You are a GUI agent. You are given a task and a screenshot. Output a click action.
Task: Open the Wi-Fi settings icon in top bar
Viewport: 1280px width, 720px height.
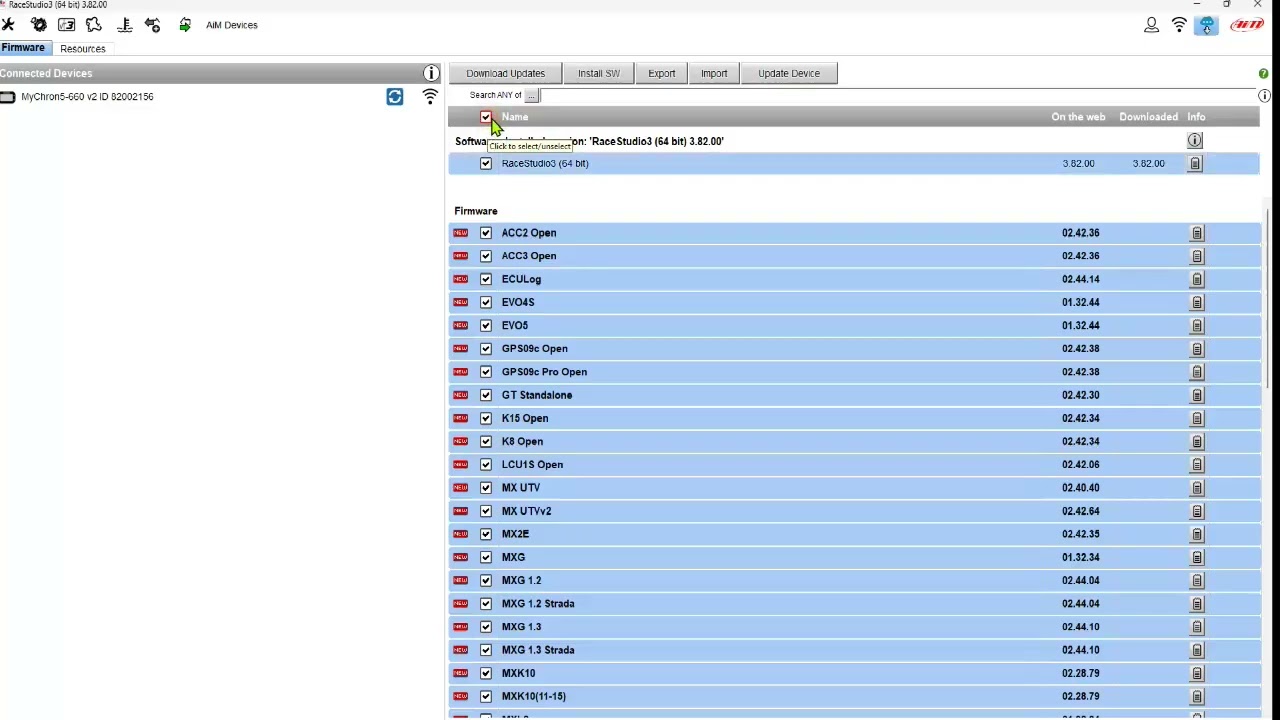[x=1179, y=25]
